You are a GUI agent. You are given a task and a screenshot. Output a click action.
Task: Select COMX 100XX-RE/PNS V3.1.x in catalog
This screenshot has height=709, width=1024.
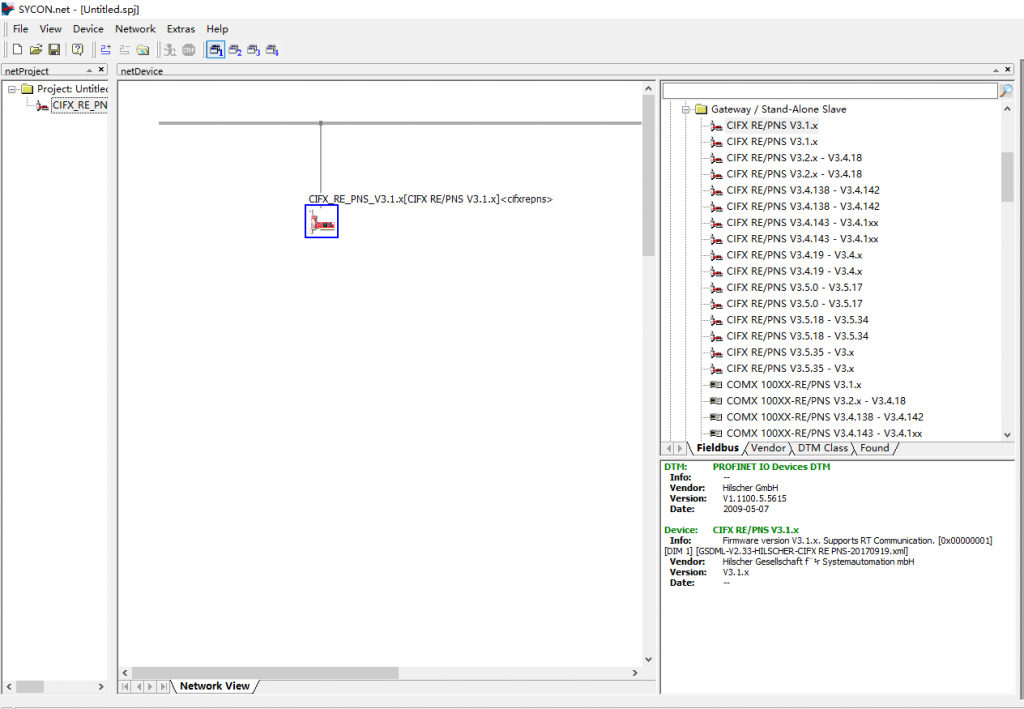pyautogui.click(x=793, y=384)
